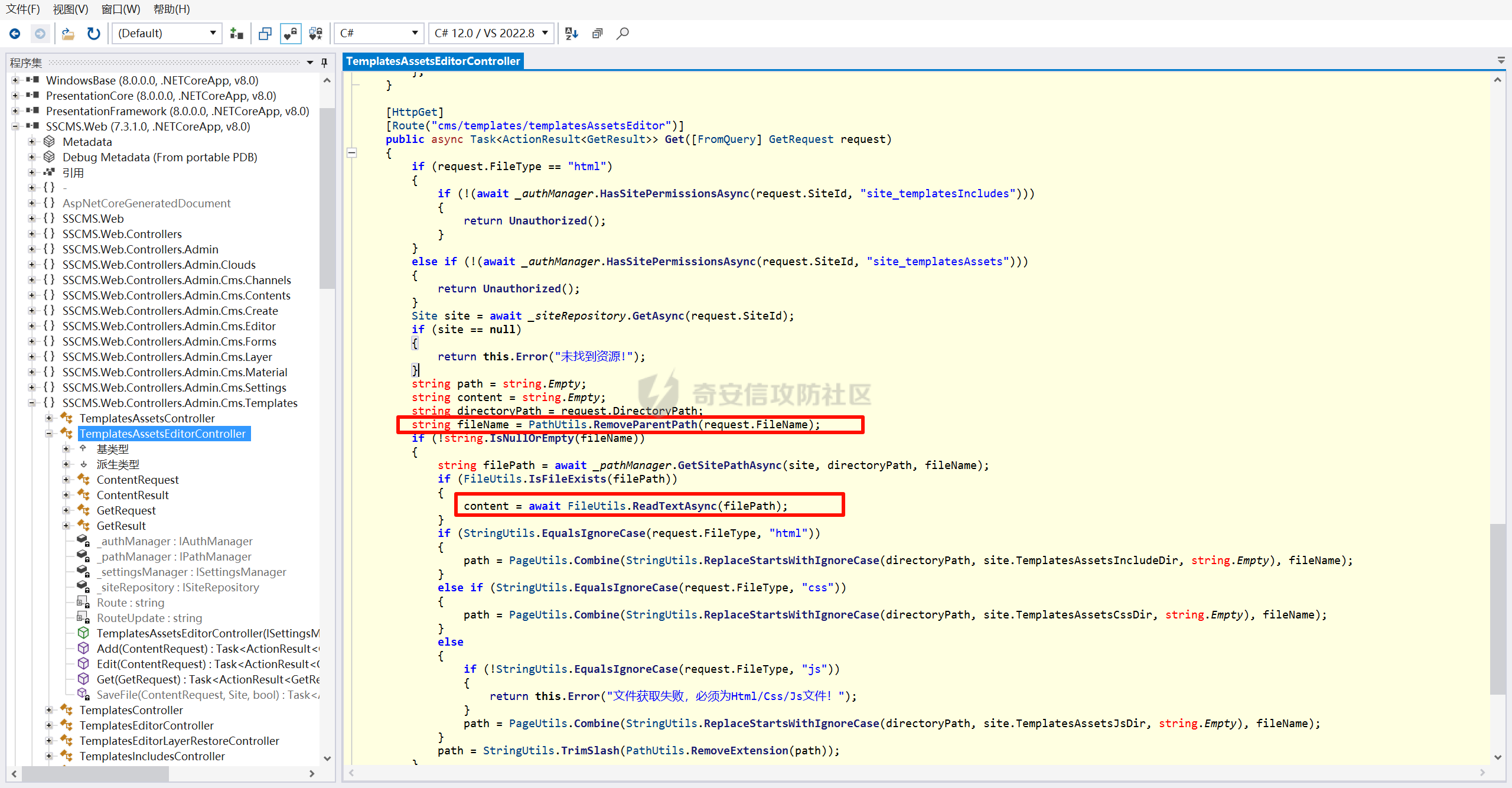Screen dimensions: 1512x788
Task: Click the Add(ContentRequest) method icon
Action: click(84, 648)
